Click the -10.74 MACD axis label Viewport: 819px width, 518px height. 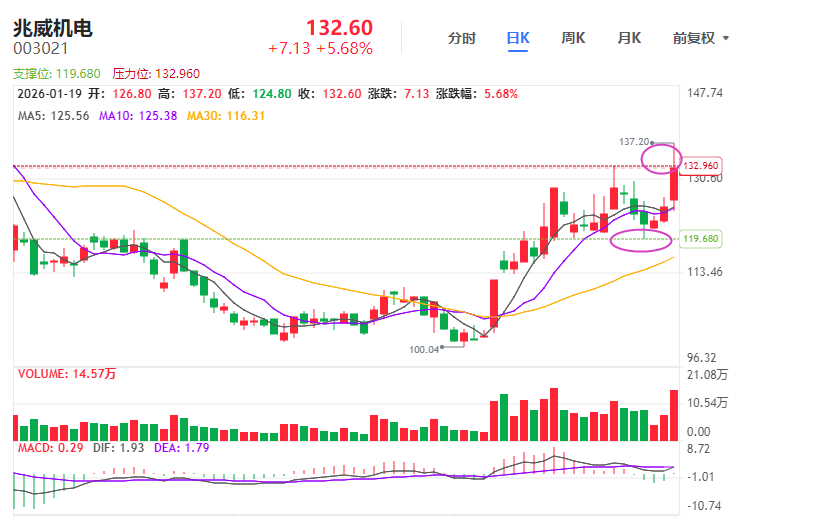coord(704,505)
